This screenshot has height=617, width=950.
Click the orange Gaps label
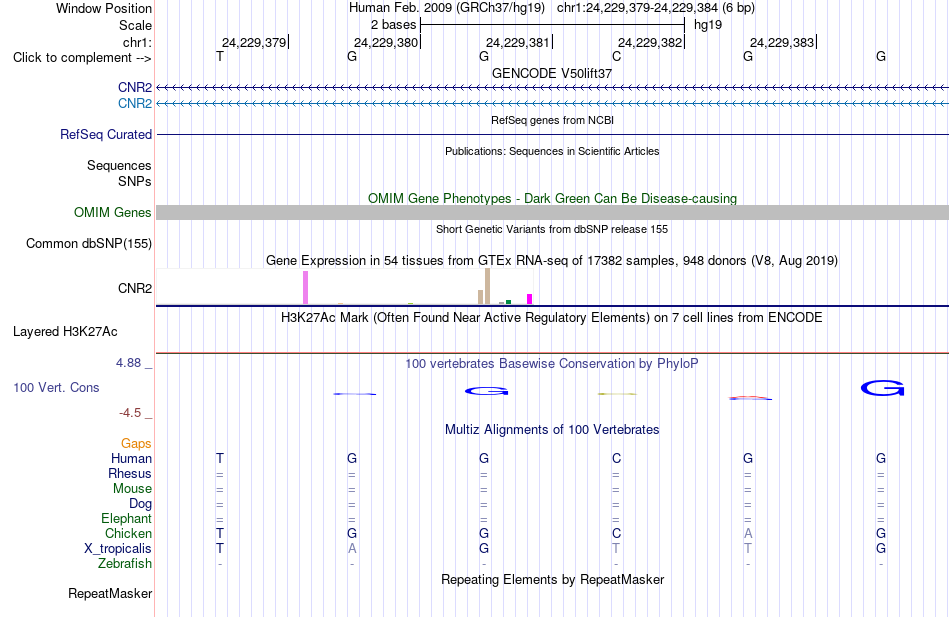(136, 444)
